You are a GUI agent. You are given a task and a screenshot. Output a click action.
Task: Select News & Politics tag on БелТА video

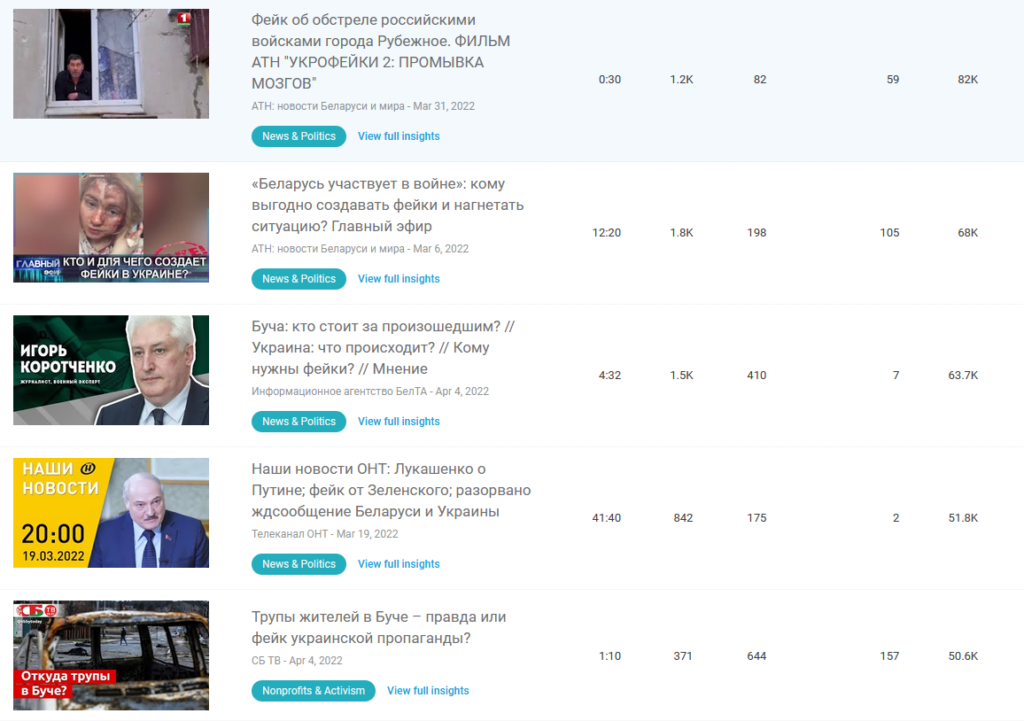pos(298,421)
